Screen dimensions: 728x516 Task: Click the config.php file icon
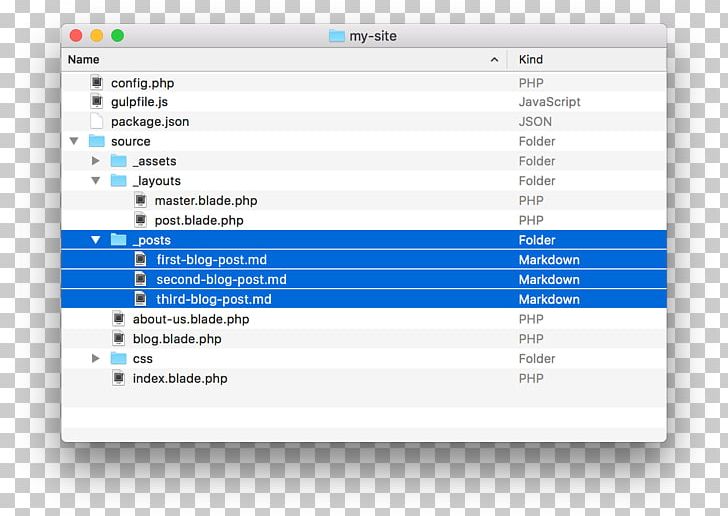tap(97, 83)
